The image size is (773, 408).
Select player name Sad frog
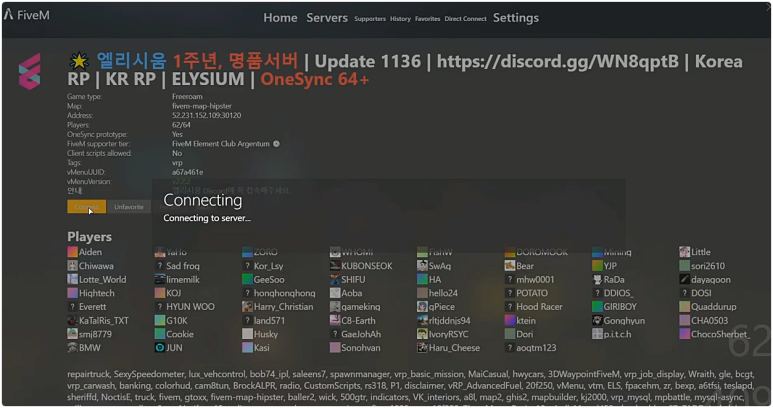pyautogui.click(x=183, y=266)
